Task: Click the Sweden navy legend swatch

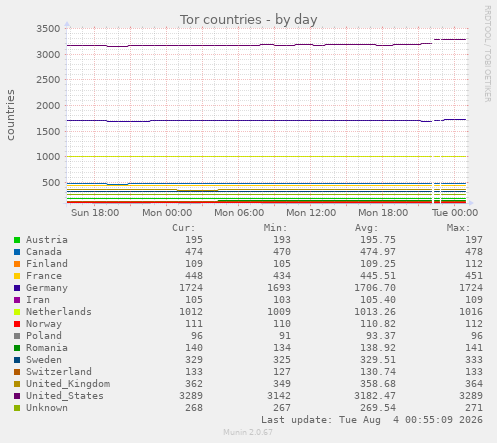Action: pyautogui.click(x=17, y=360)
